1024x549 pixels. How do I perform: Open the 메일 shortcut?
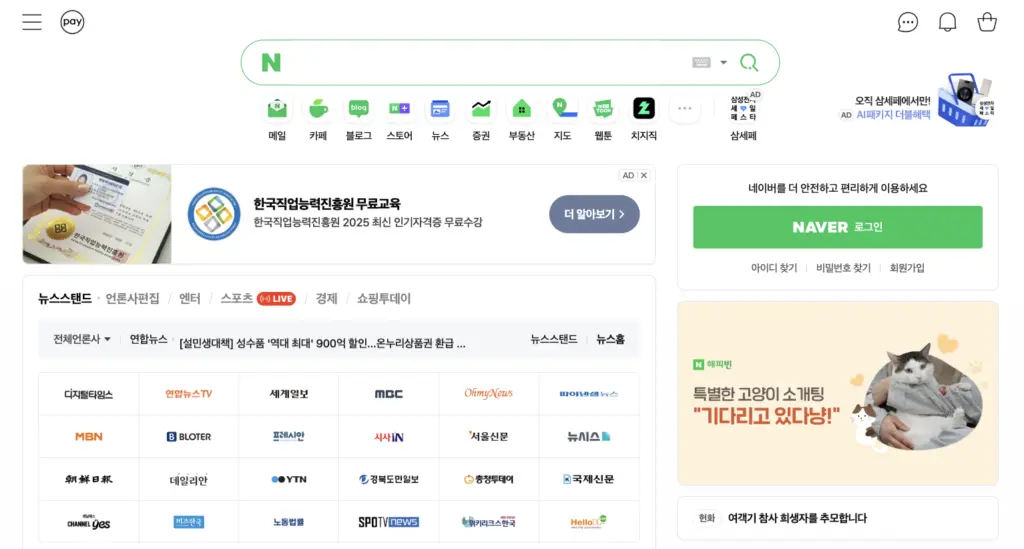pyautogui.click(x=278, y=119)
